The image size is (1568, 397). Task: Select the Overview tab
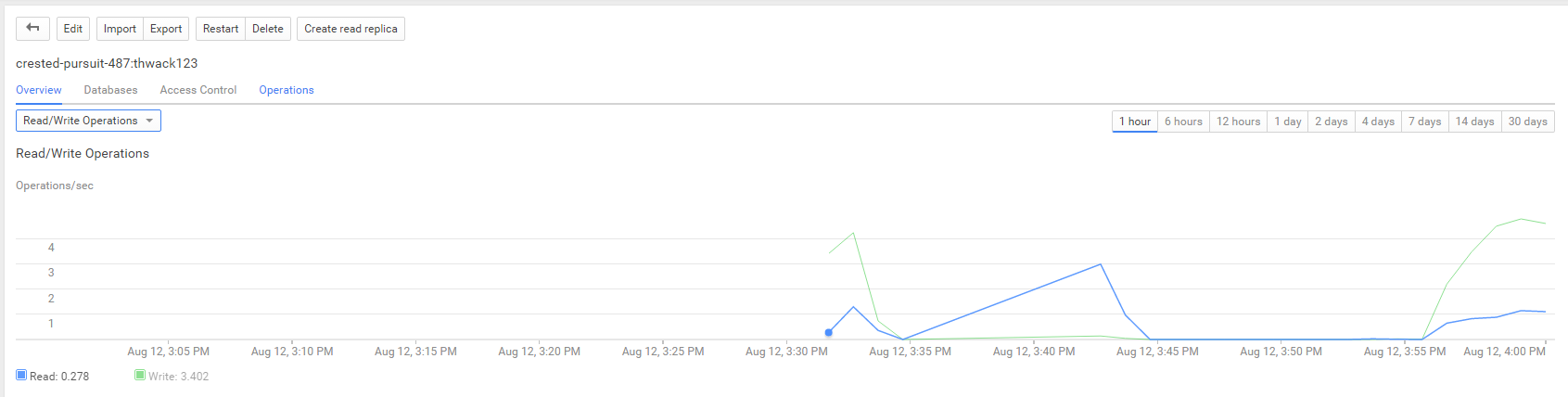(39, 90)
